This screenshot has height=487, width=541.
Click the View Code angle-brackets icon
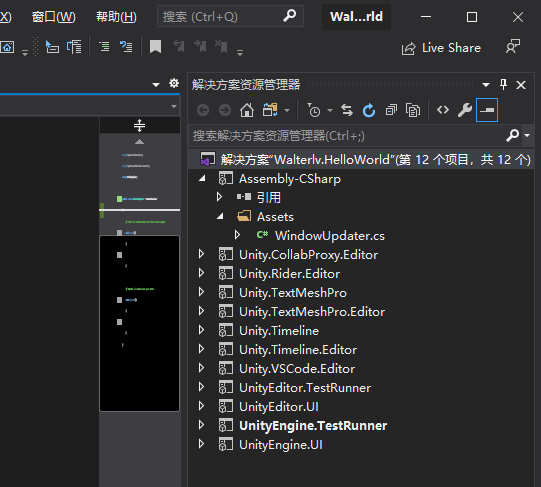pos(443,110)
